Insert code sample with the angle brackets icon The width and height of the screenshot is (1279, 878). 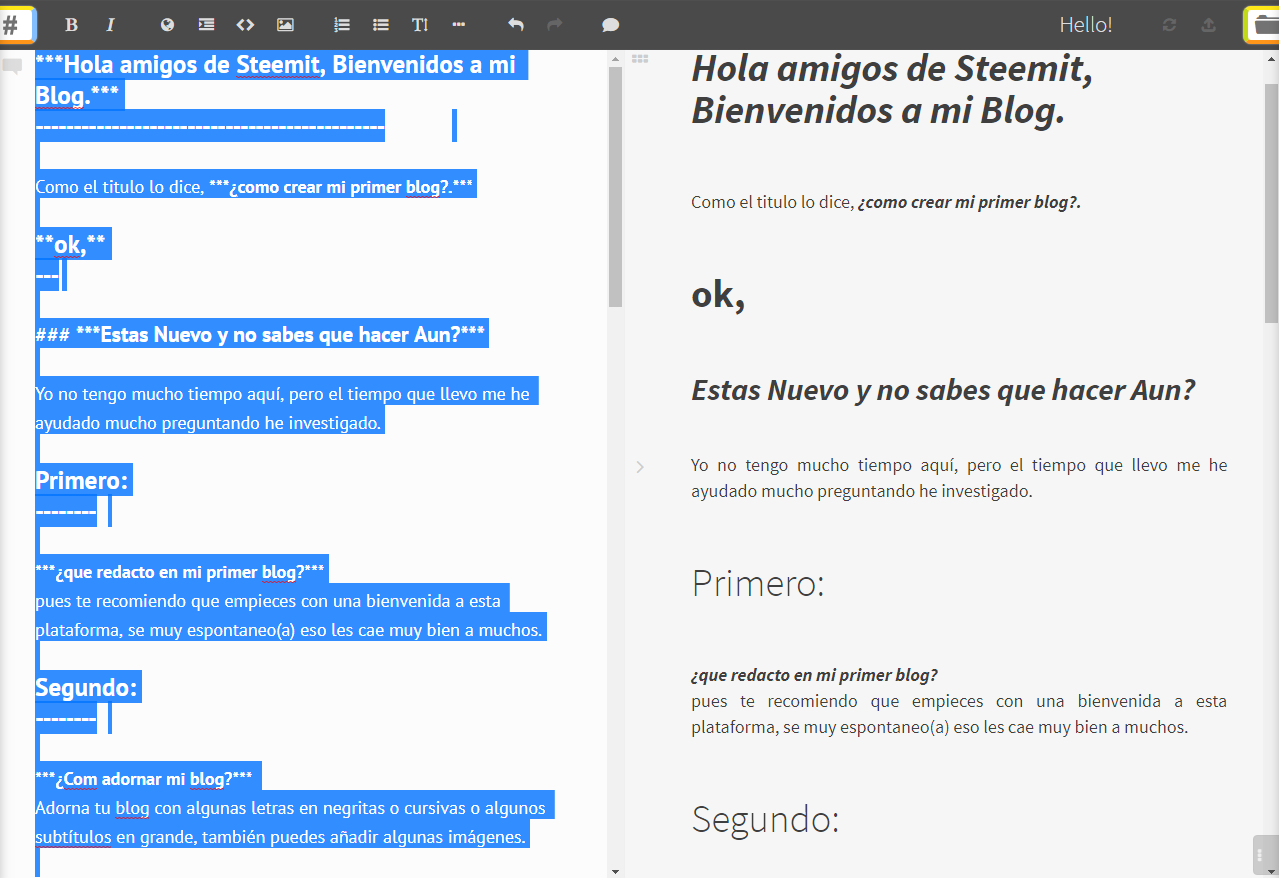tap(245, 25)
